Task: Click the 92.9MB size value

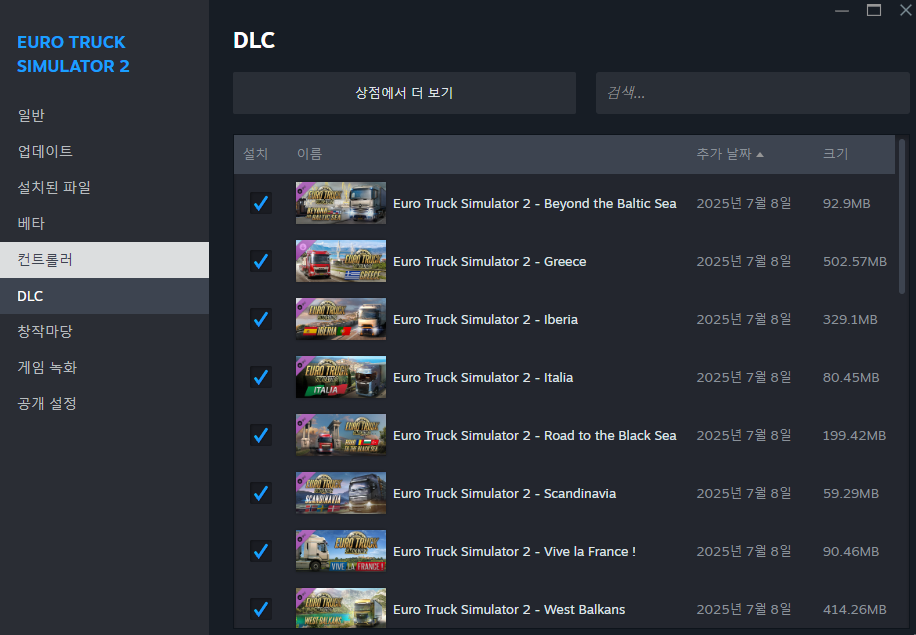Action: [x=846, y=204]
